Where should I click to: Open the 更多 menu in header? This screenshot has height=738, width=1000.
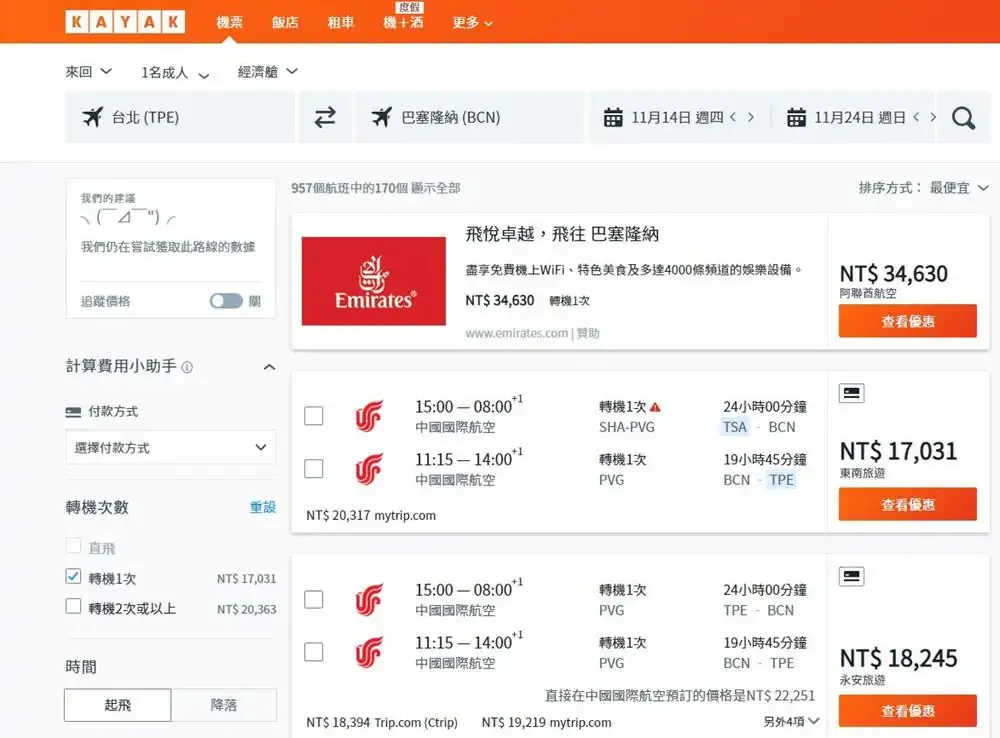(473, 23)
